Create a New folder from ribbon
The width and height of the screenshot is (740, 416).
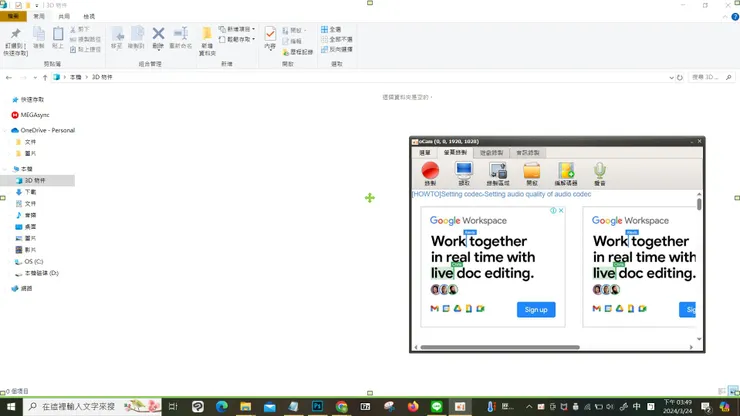click(x=207, y=42)
